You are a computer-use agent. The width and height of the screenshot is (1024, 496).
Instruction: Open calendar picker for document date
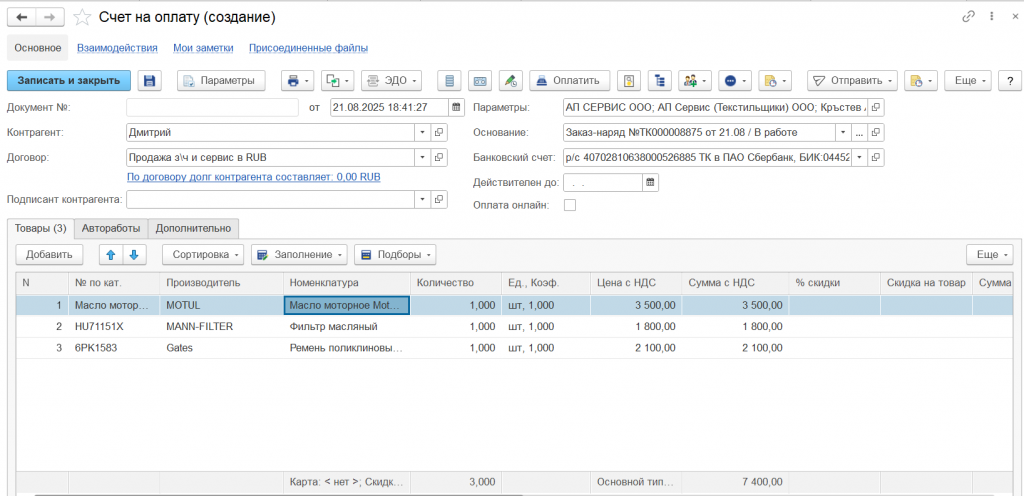coord(457,107)
